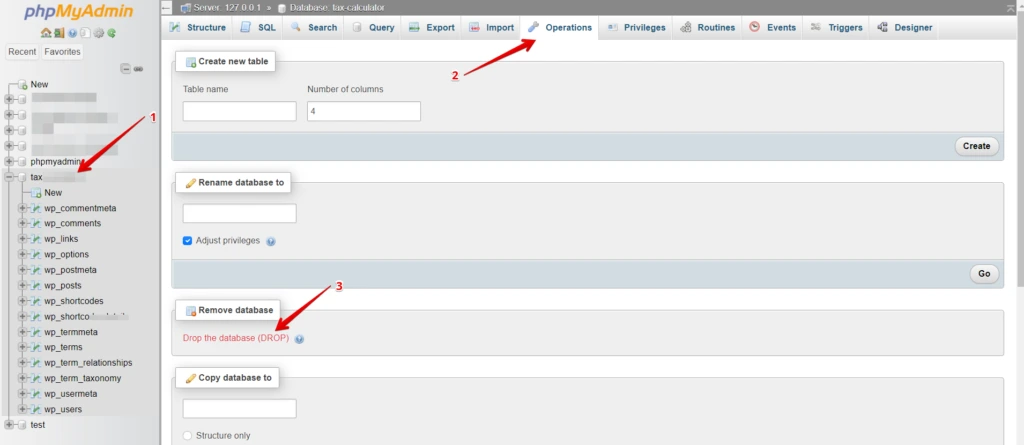Image resolution: width=1024 pixels, height=445 pixels.
Task: Click the wp_options table icon
Action: [x=36, y=254]
